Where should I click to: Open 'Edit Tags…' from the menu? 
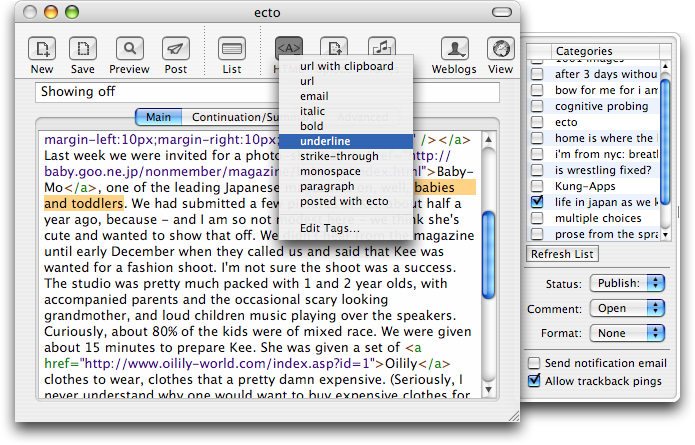(346, 228)
